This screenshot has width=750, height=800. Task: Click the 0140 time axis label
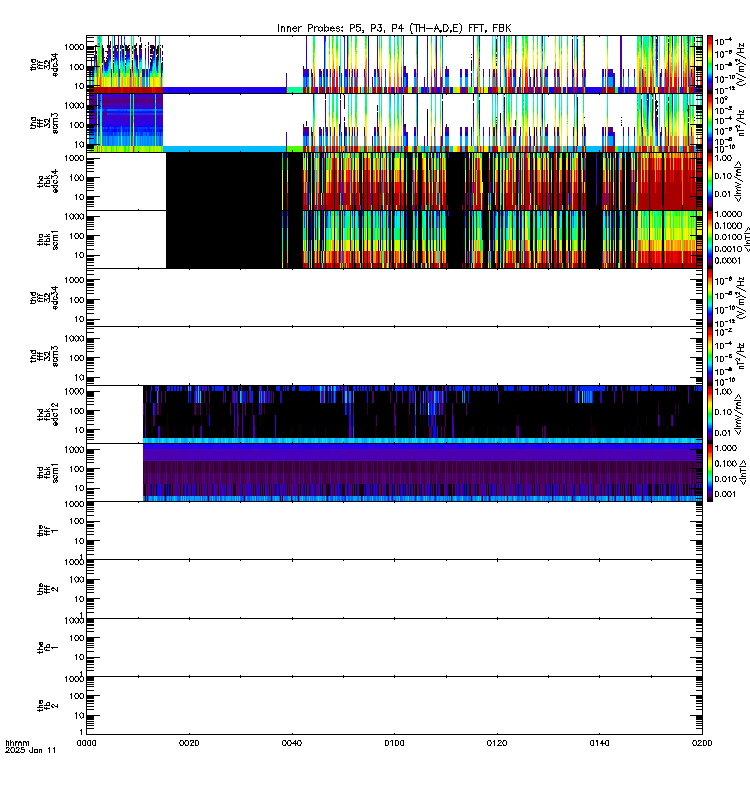click(x=599, y=743)
